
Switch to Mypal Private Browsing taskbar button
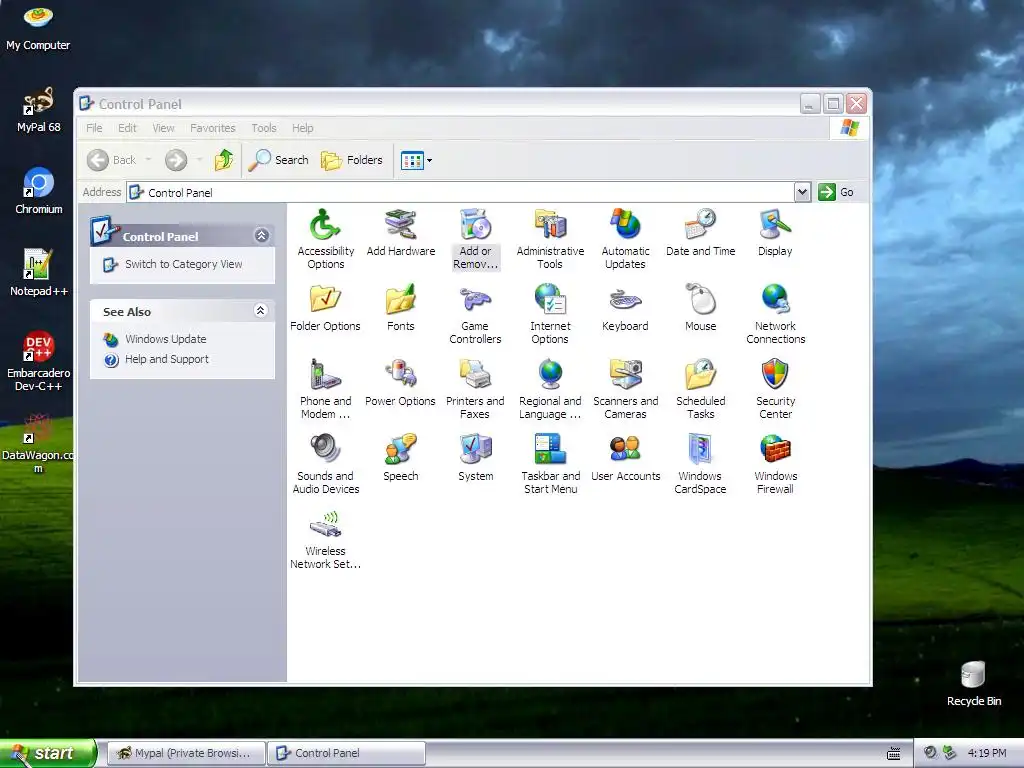tap(185, 753)
